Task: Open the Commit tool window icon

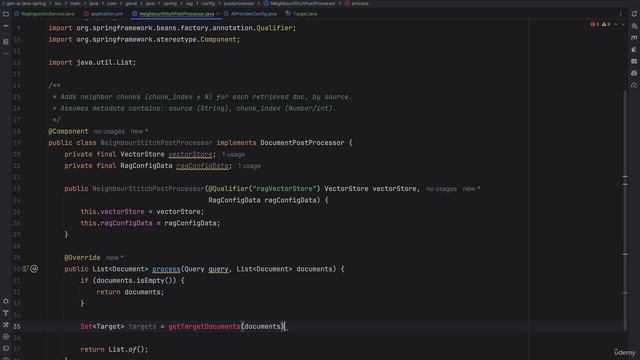Action: [x=6, y=26]
